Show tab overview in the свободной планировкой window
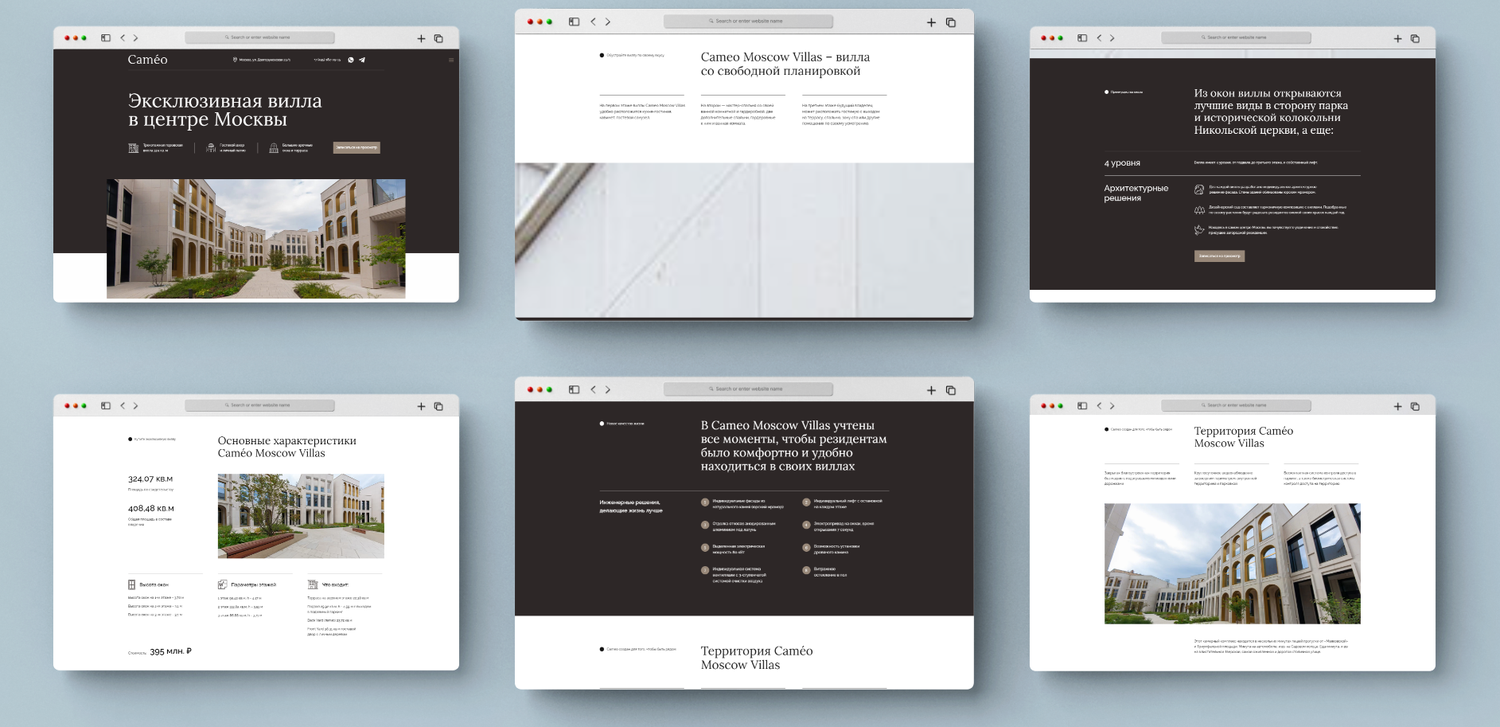Viewport: 1500px width, 727px height. (951, 22)
